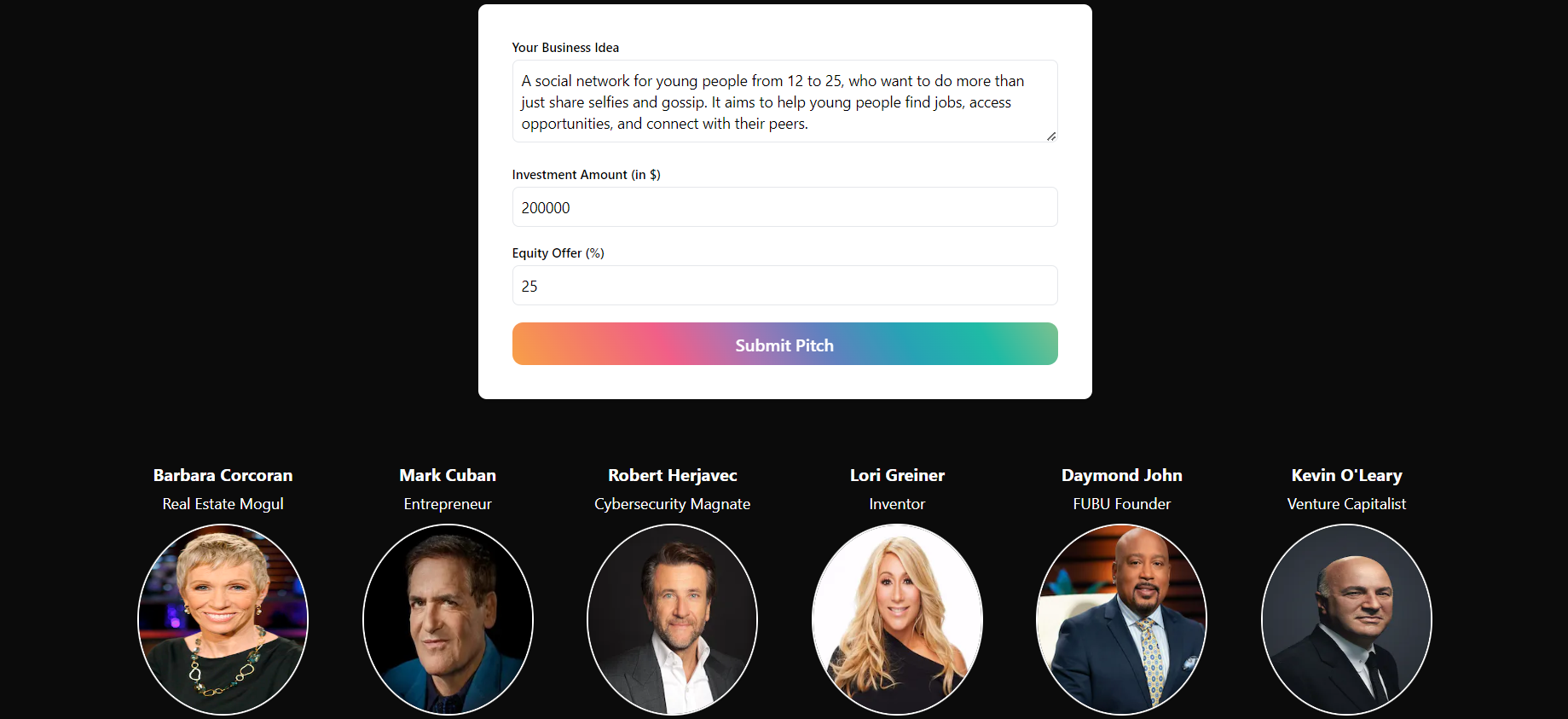Click the Mark Cuban name heading
The width and height of the screenshot is (1568, 719).
coord(448,475)
